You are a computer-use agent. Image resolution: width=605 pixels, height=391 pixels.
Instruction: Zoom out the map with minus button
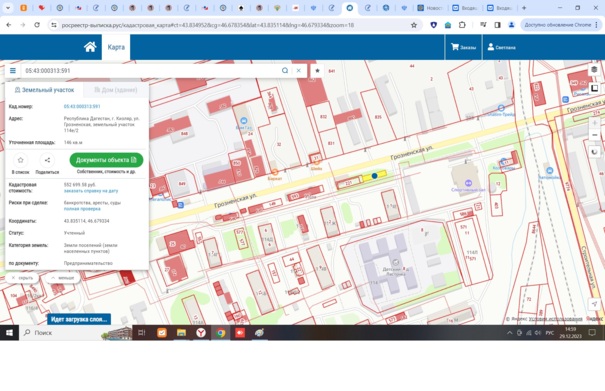tap(595, 135)
